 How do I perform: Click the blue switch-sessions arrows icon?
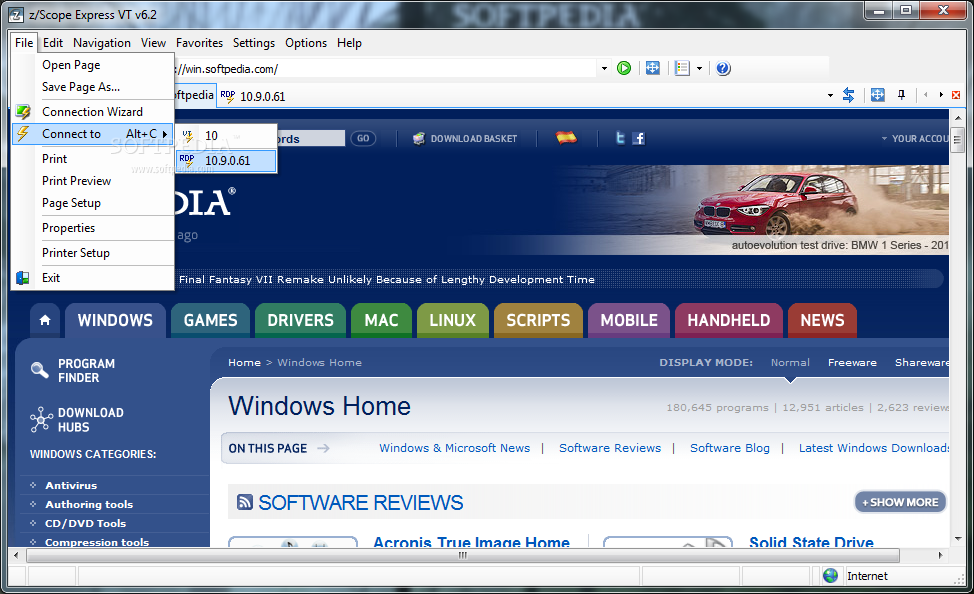pyautogui.click(x=849, y=95)
